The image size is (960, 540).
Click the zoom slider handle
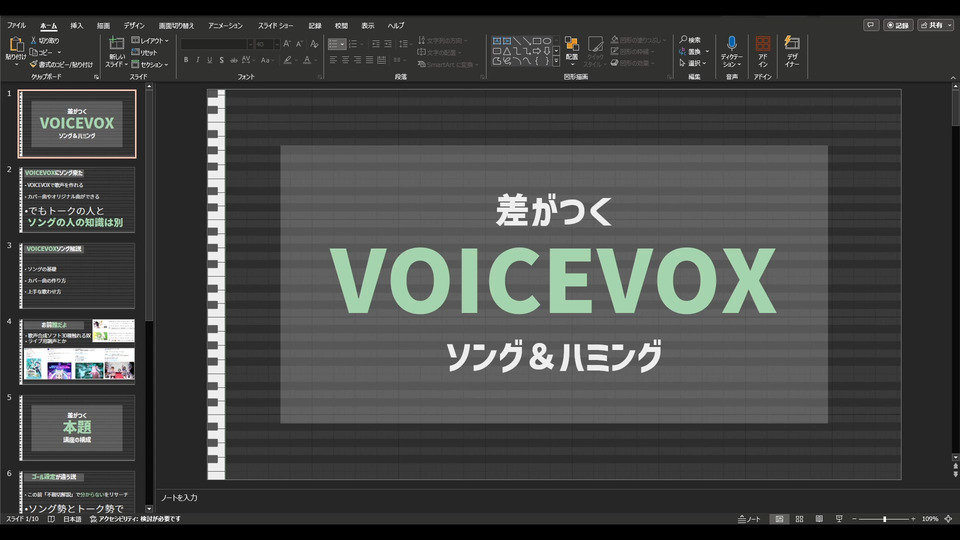884,519
